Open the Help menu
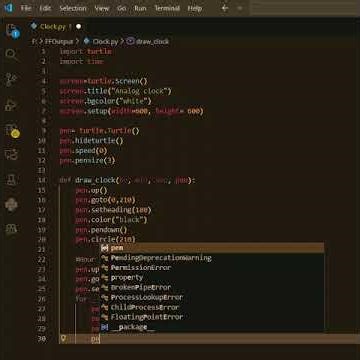The width and height of the screenshot is (360, 360). pos(195,8)
